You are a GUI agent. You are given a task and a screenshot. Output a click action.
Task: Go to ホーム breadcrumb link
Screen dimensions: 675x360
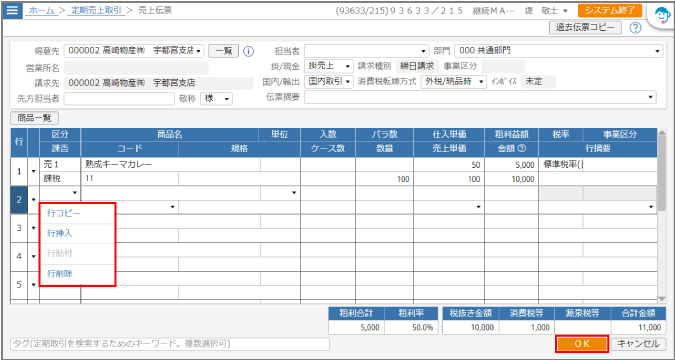click(41, 10)
